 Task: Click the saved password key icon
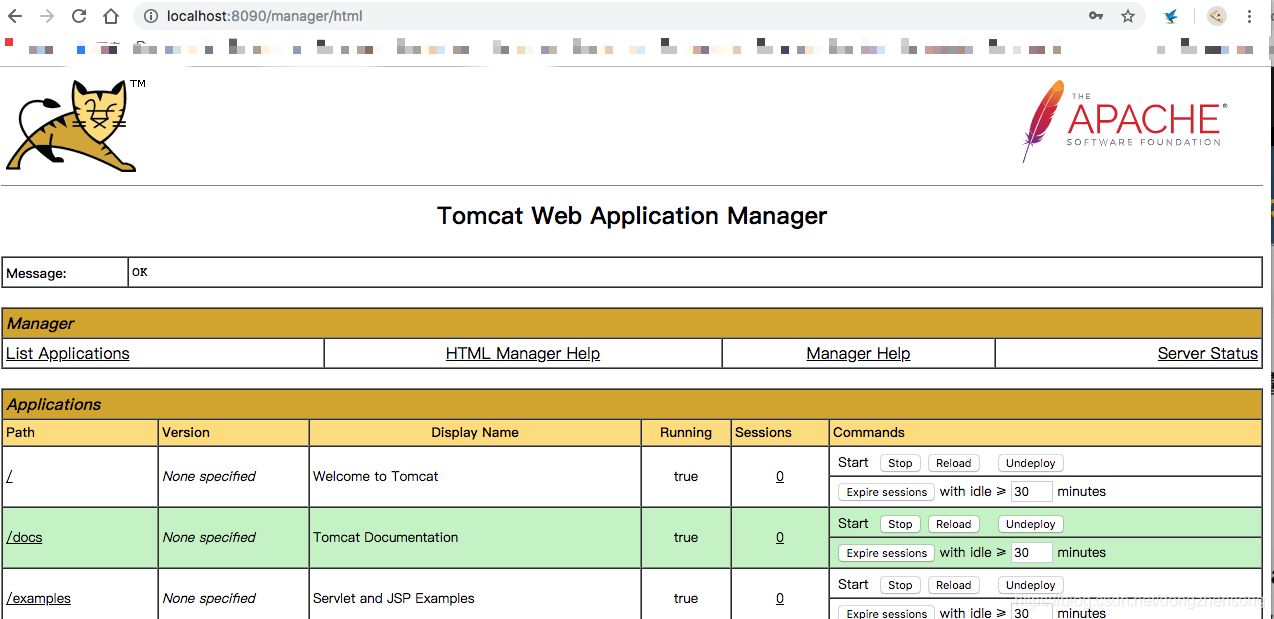point(1096,16)
